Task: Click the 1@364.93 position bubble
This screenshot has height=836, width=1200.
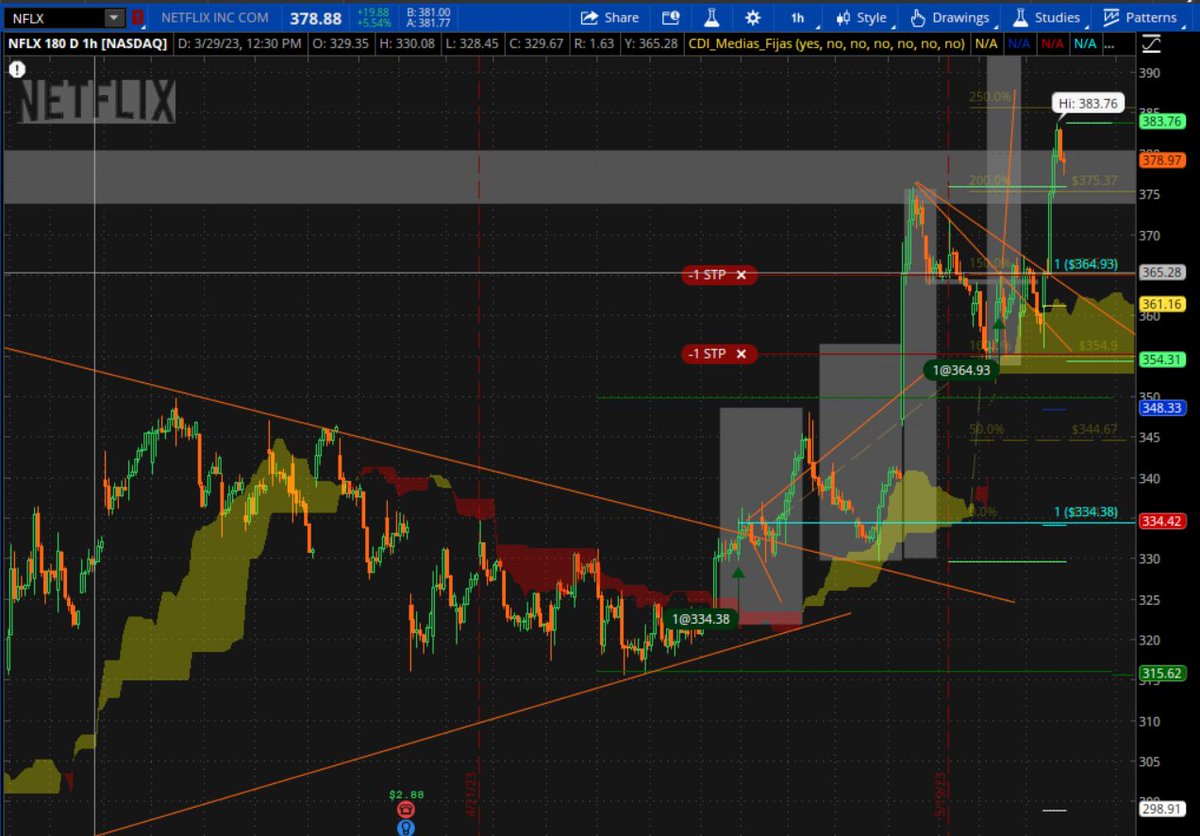Action: (962, 371)
